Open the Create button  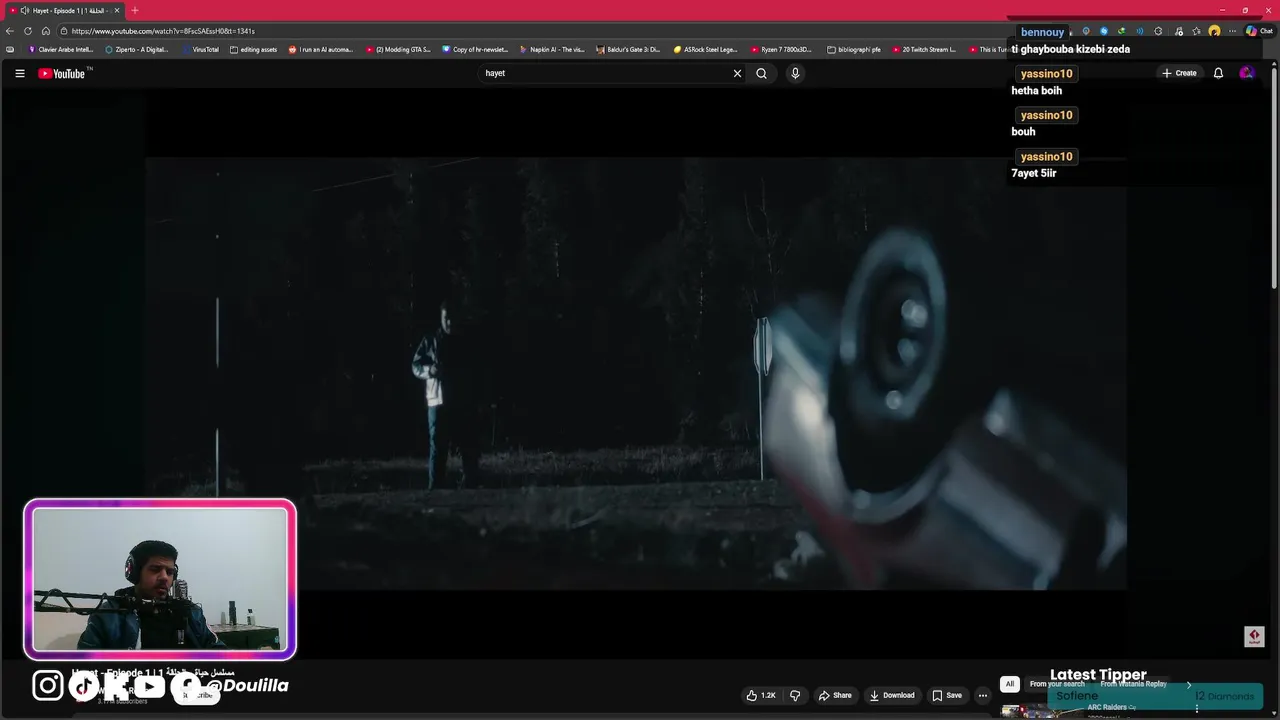pyautogui.click(x=1179, y=73)
